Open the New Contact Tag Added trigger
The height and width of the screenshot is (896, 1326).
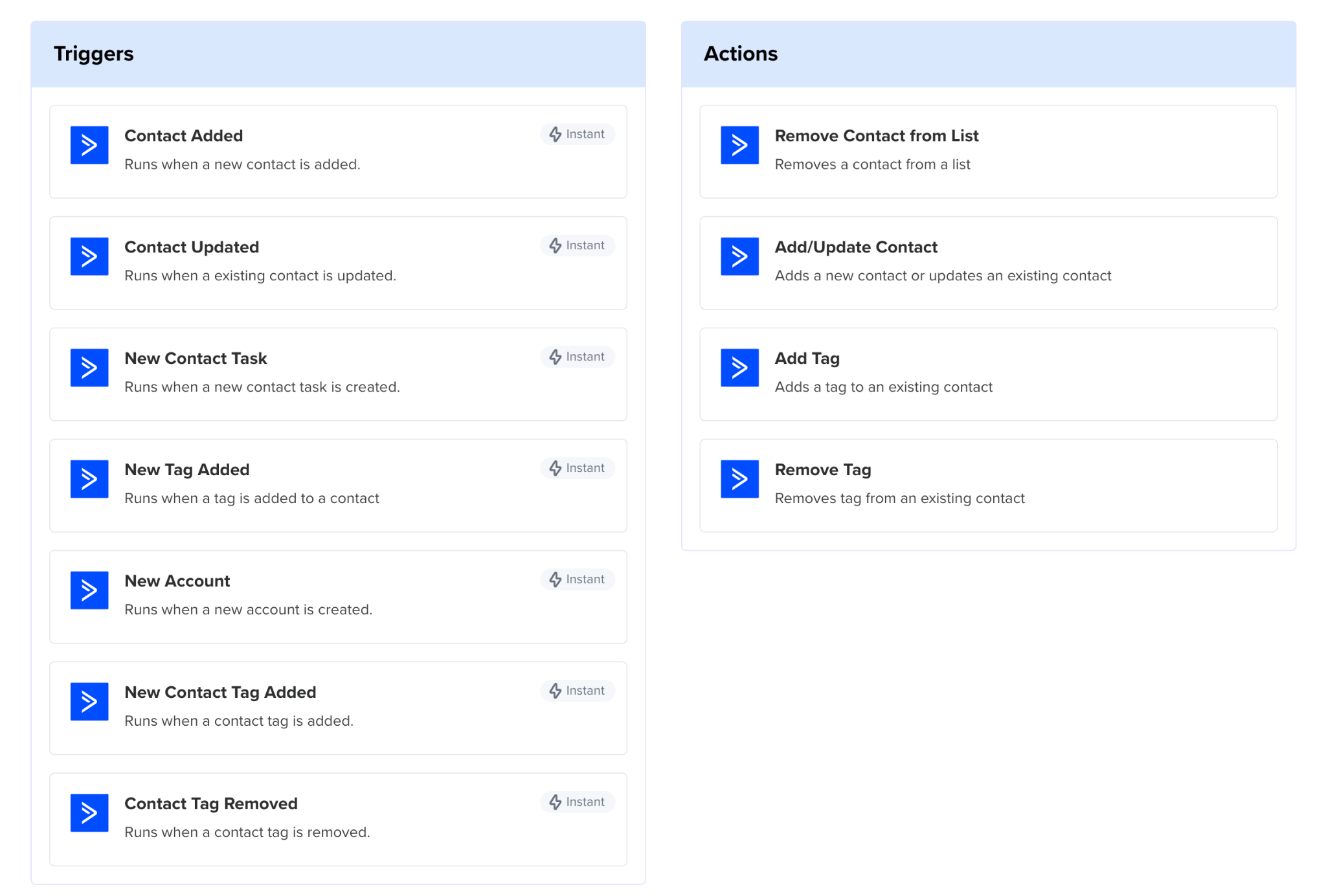tap(338, 708)
